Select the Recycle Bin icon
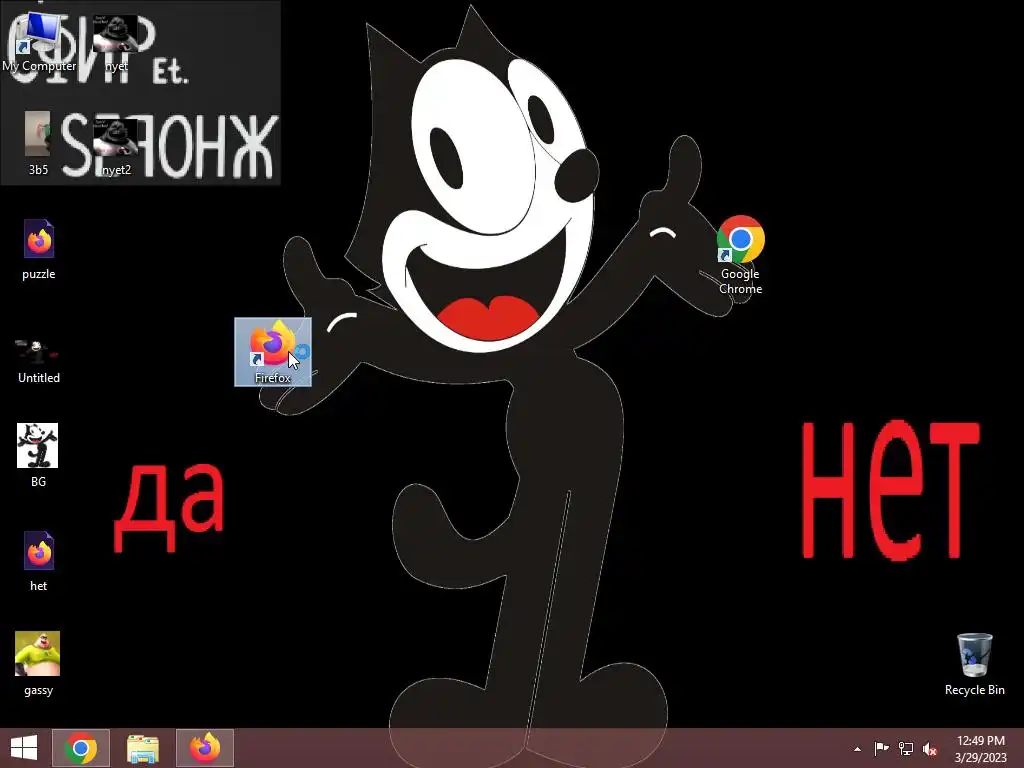1024x768 pixels. click(x=974, y=664)
